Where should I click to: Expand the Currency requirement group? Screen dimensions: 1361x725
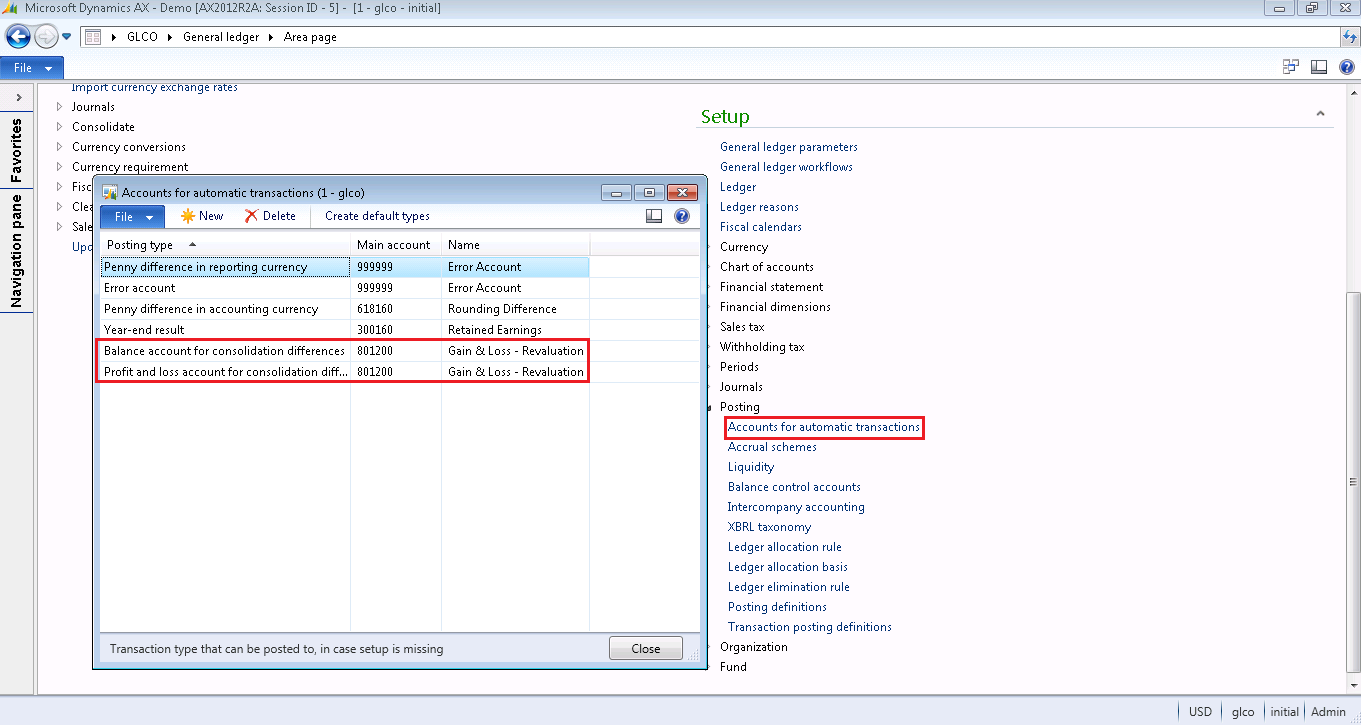pyautogui.click(x=59, y=167)
